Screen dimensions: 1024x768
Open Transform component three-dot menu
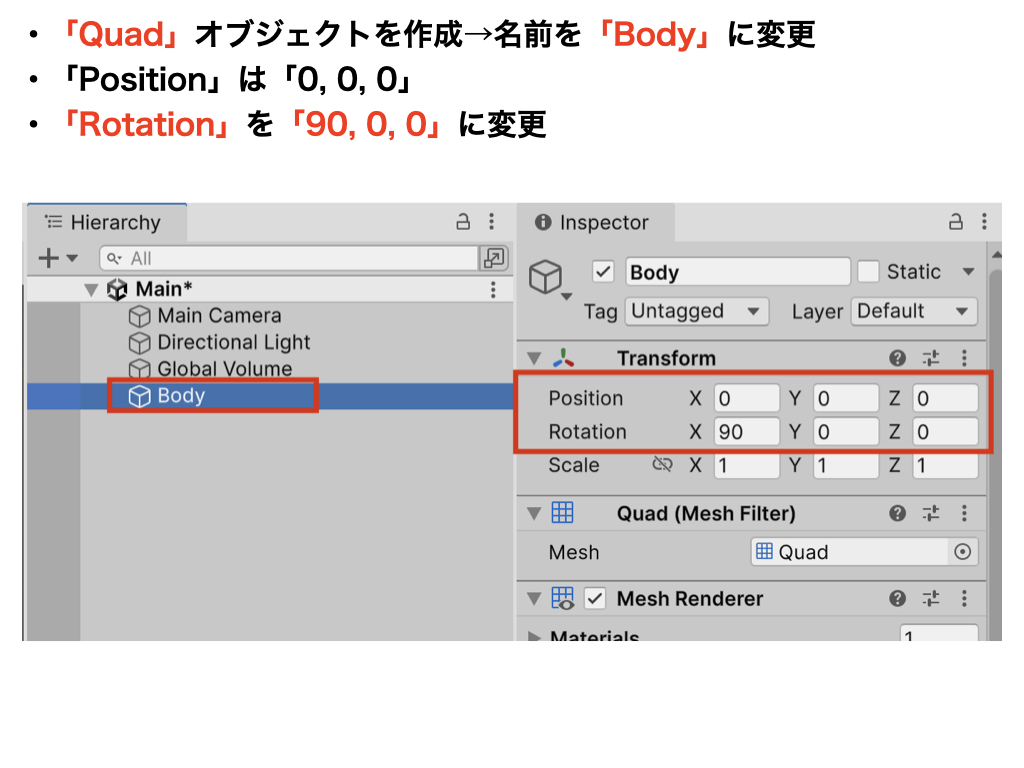pos(964,358)
